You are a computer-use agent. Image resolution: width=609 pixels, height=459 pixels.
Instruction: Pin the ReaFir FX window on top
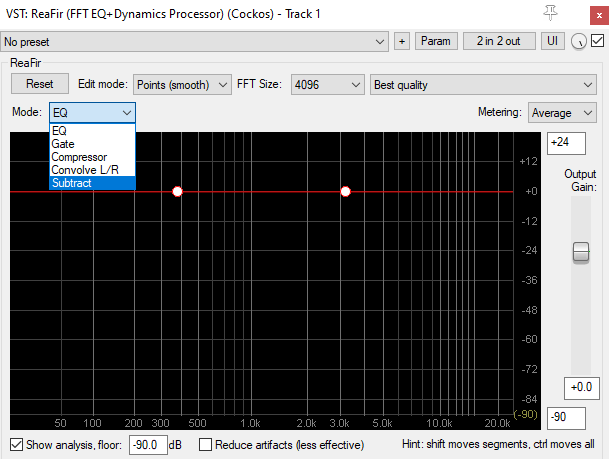(550, 14)
